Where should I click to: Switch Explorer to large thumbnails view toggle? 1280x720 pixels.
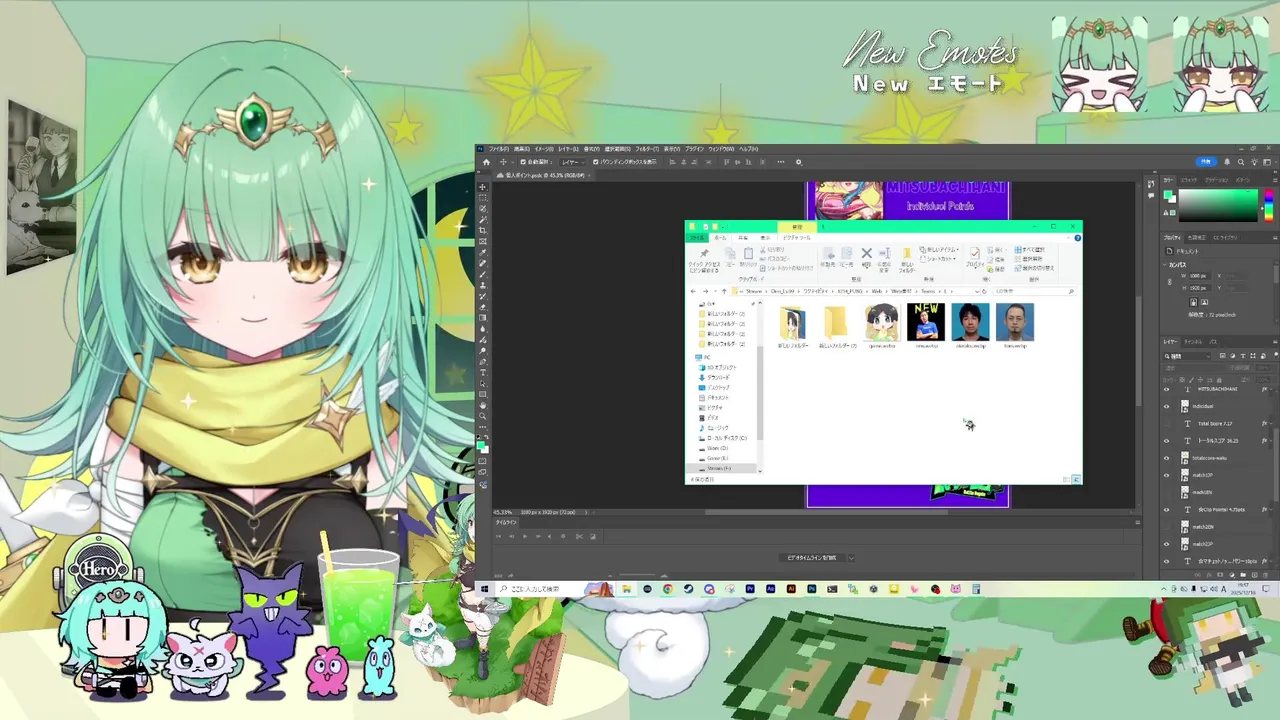coord(1076,479)
